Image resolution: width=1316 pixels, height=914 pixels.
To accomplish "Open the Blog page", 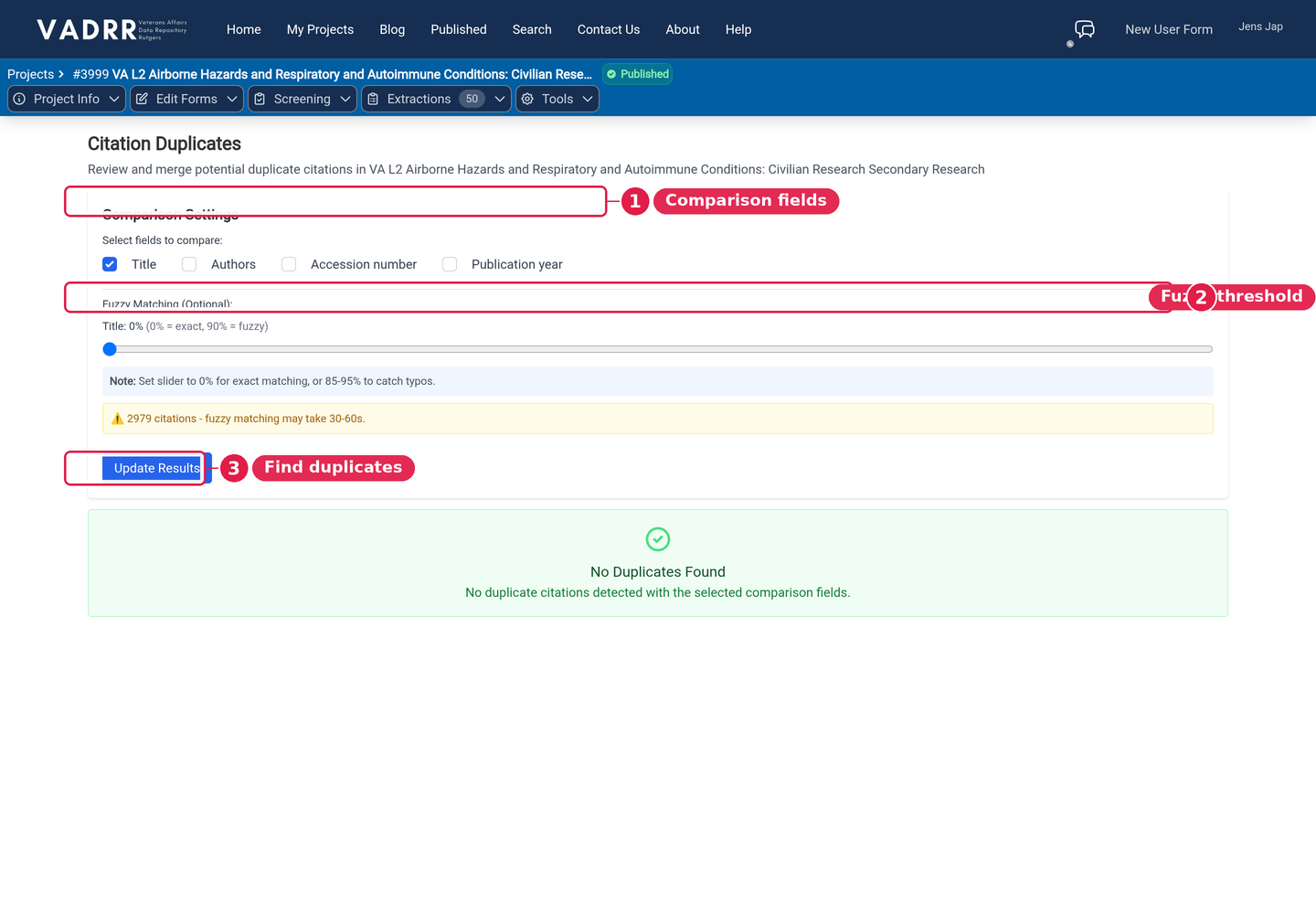I will tap(392, 29).
